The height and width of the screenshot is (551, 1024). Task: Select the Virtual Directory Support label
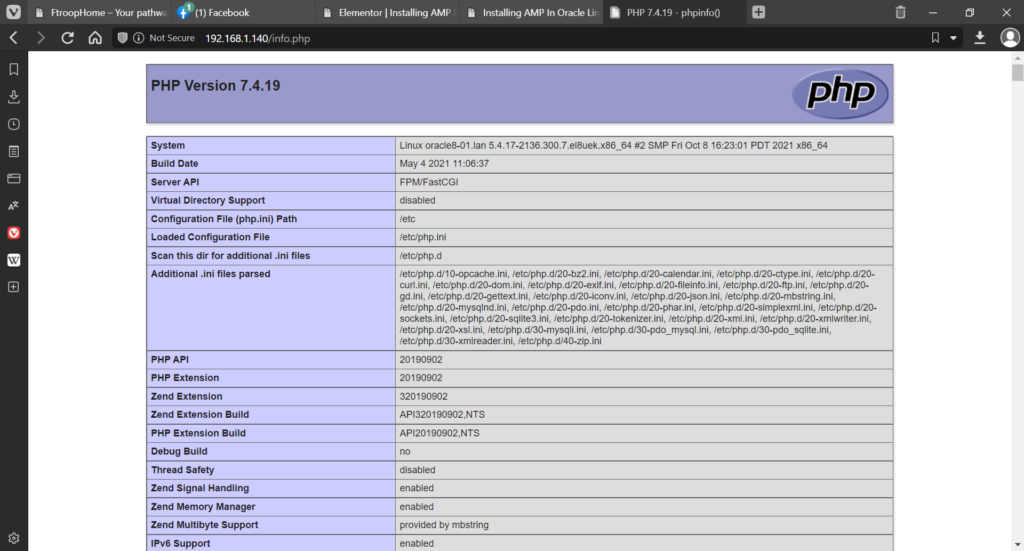208,200
